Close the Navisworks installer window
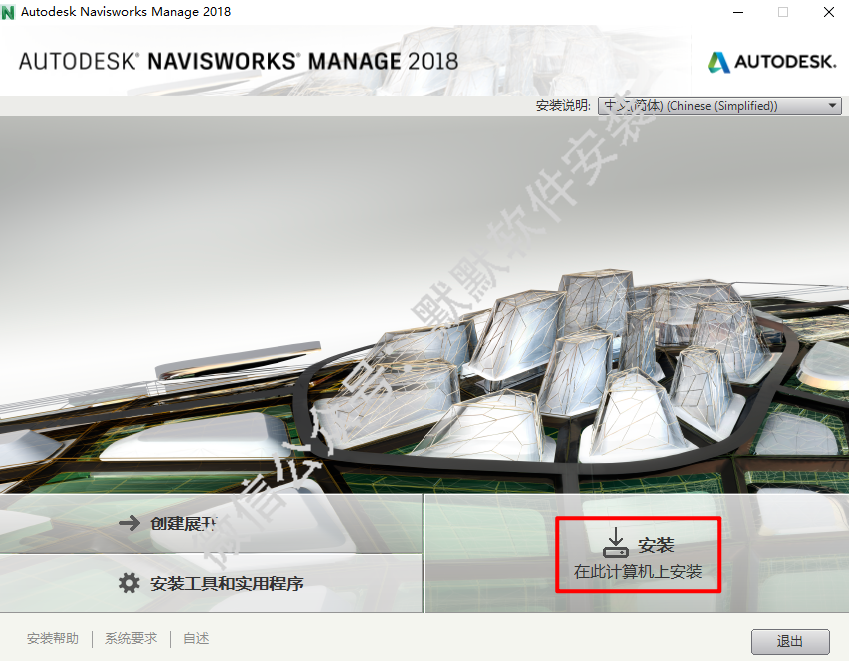Screen dimensions: 849x661 pos(828,12)
